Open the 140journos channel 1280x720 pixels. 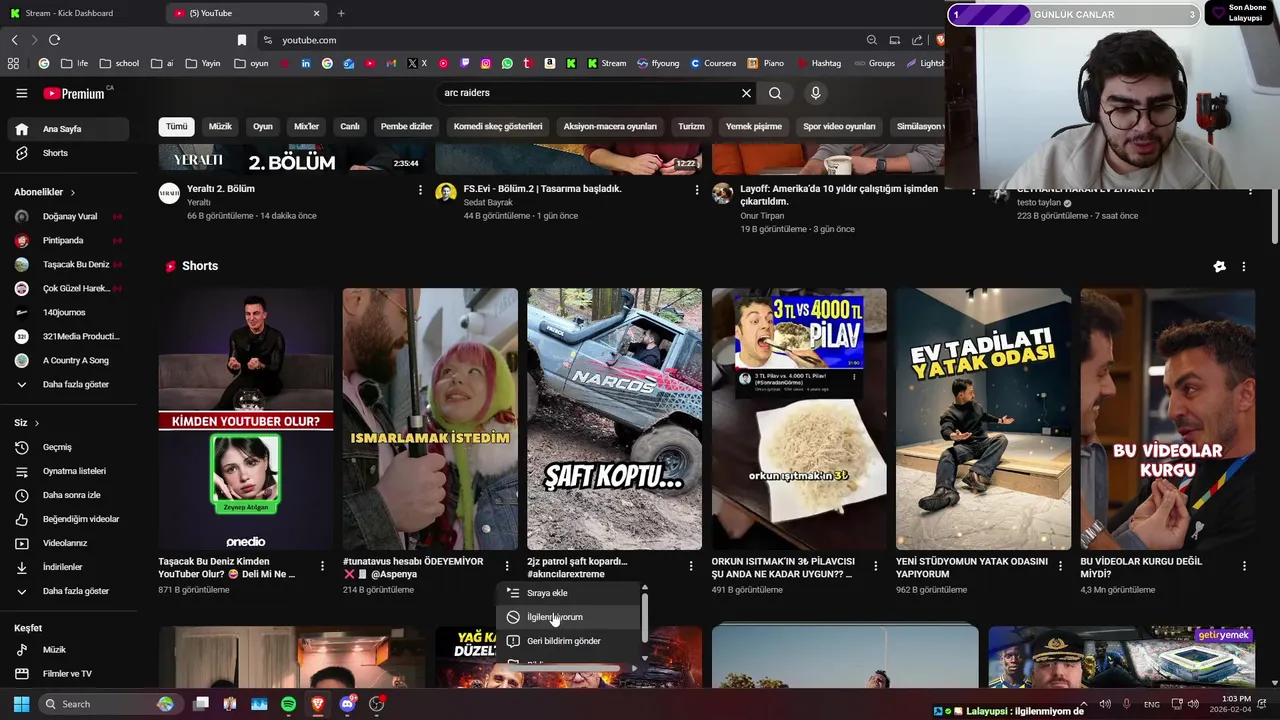click(x=68, y=312)
